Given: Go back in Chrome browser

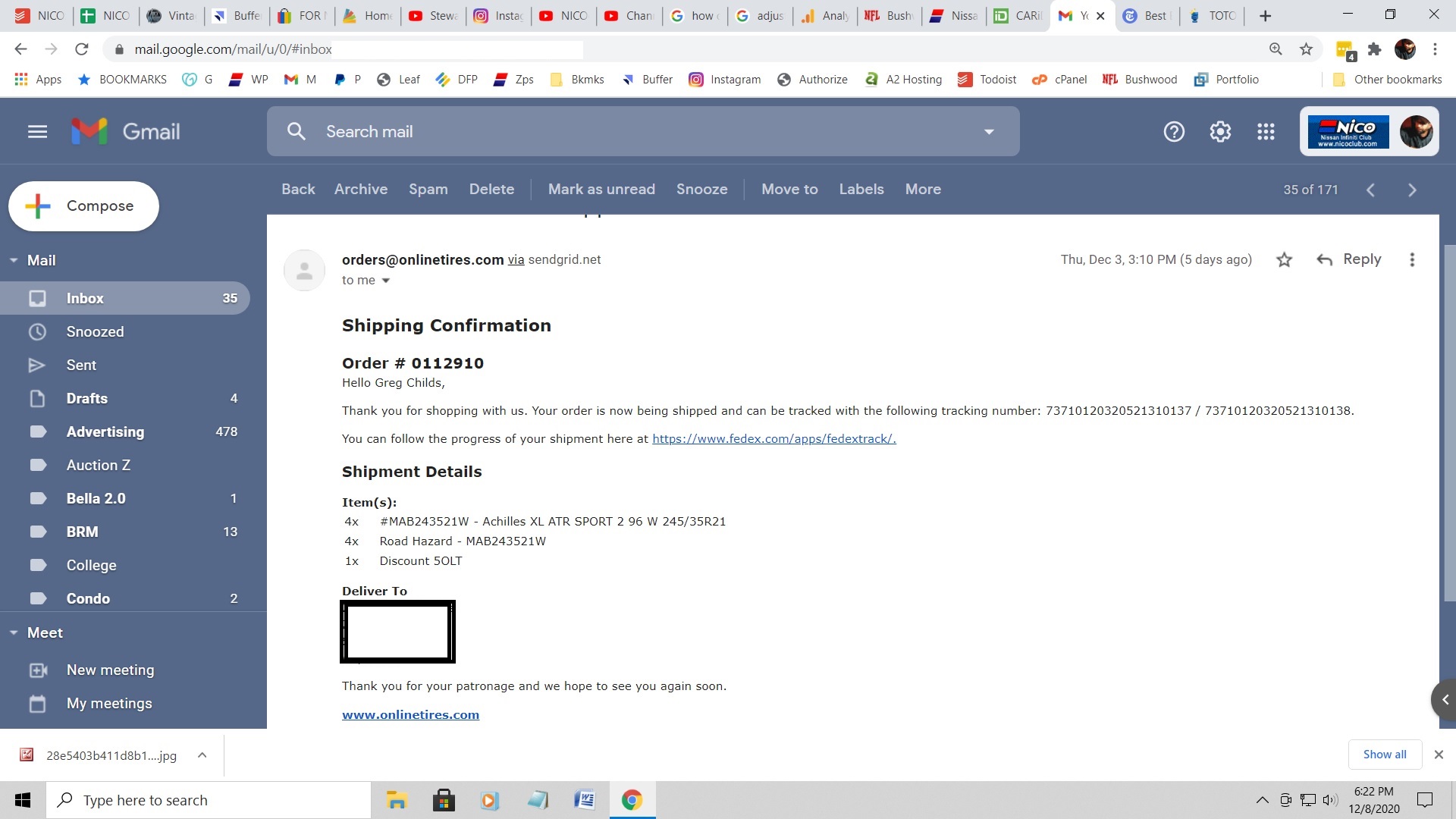Looking at the screenshot, I should click(x=20, y=49).
